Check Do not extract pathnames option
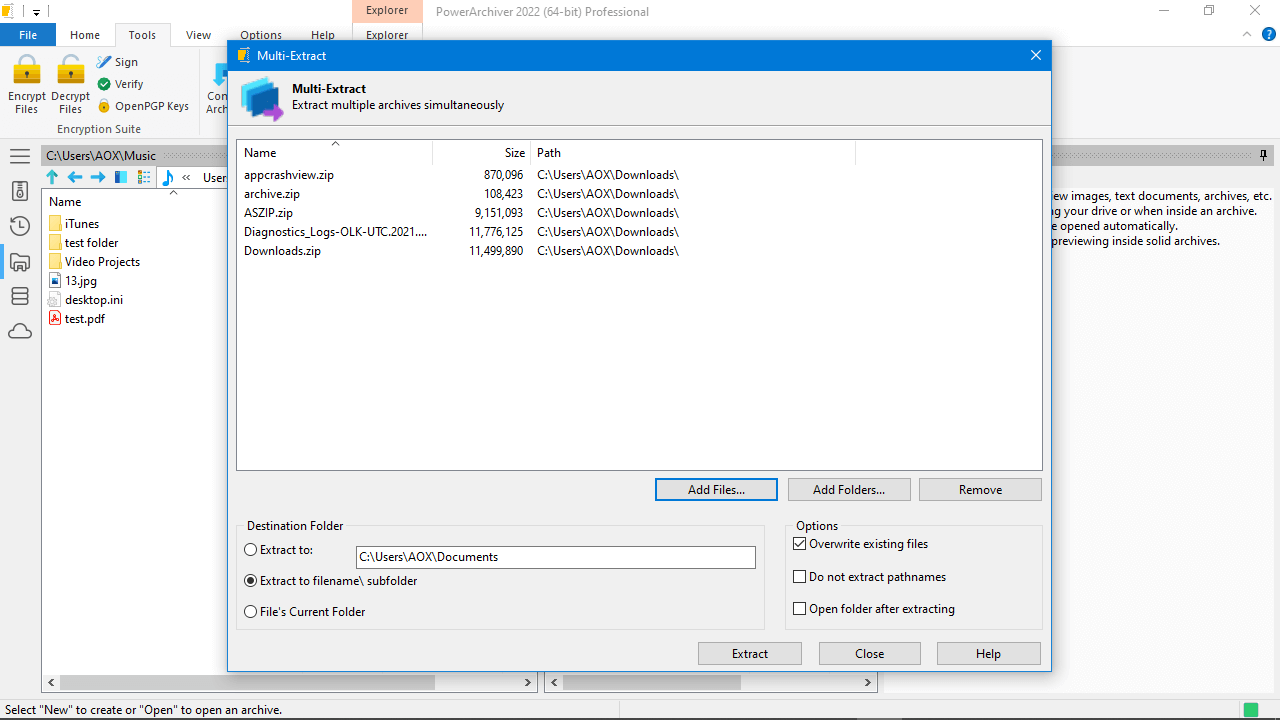The height and width of the screenshot is (720, 1280). 799,576
